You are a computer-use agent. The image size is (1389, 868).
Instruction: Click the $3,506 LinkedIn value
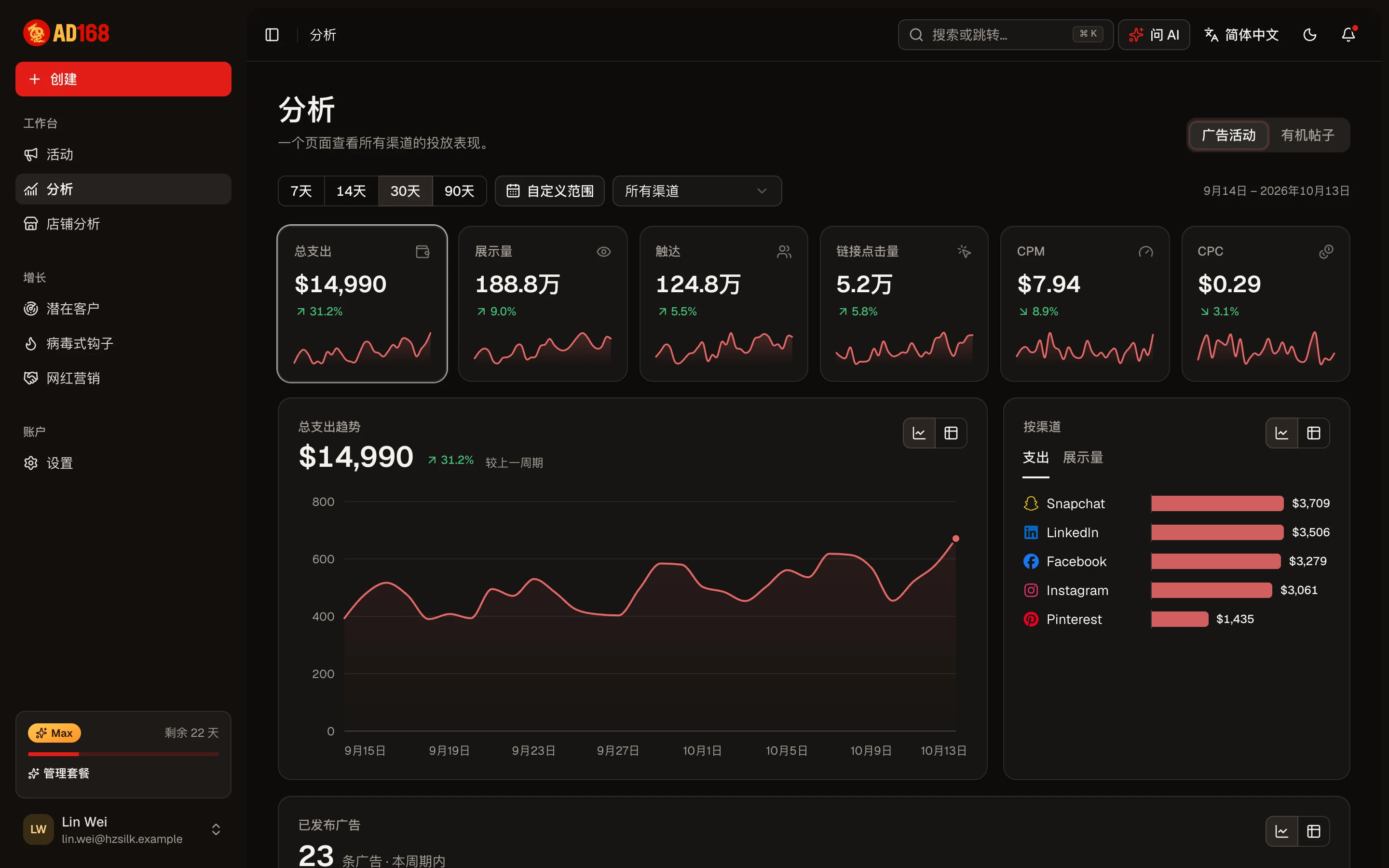[x=1310, y=532]
